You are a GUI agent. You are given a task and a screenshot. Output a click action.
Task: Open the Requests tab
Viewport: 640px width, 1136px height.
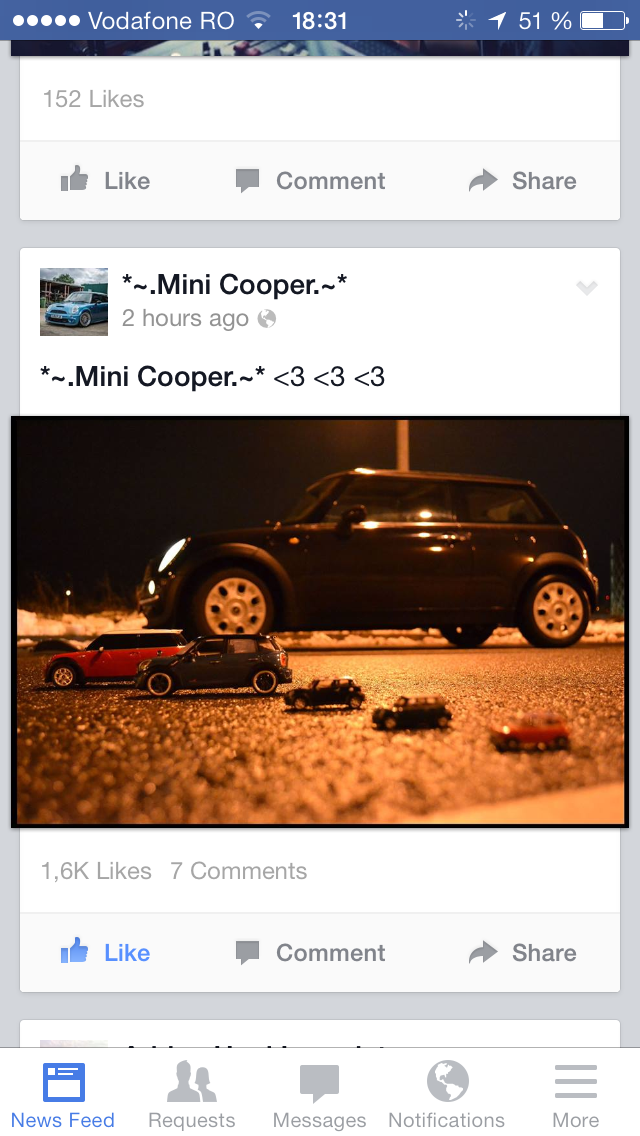point(191,1095)
